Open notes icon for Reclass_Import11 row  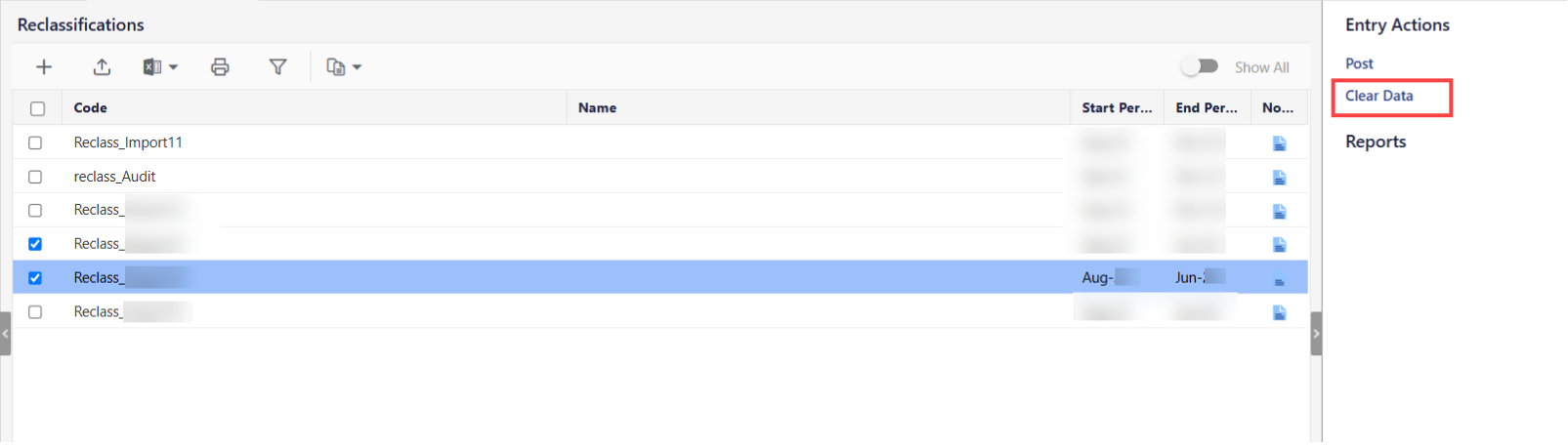1280,143
